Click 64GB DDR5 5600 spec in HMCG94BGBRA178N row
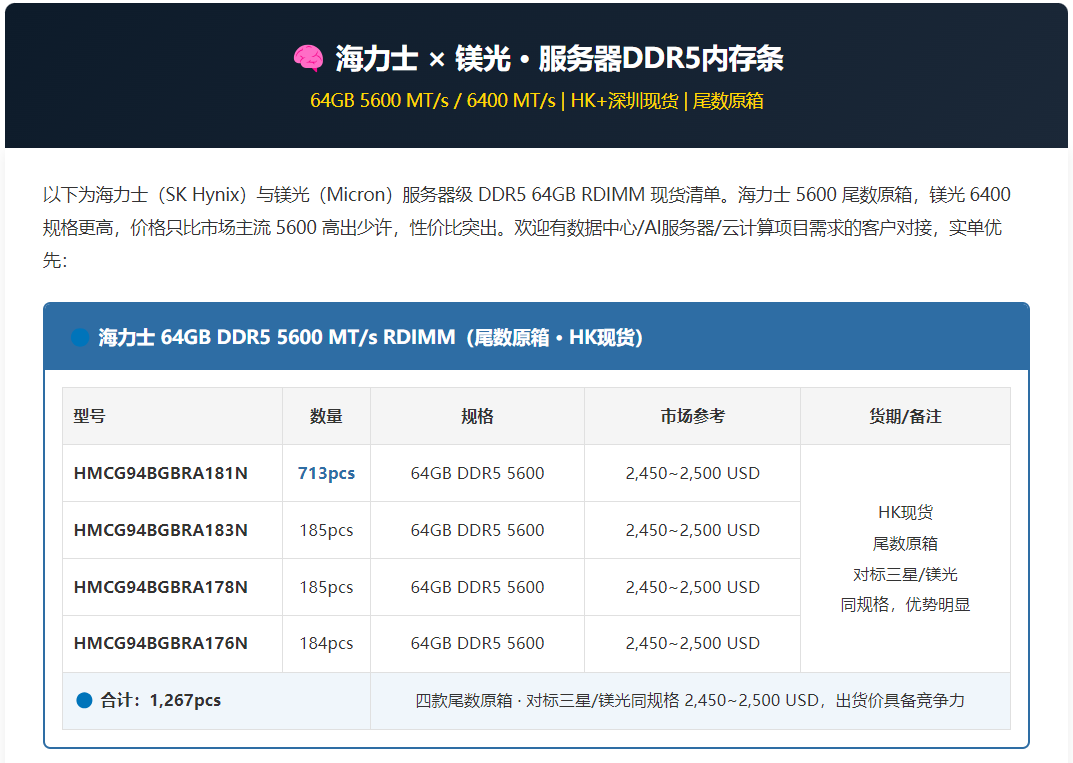Viewport: 1073px width, 763px height. point(477,587)
